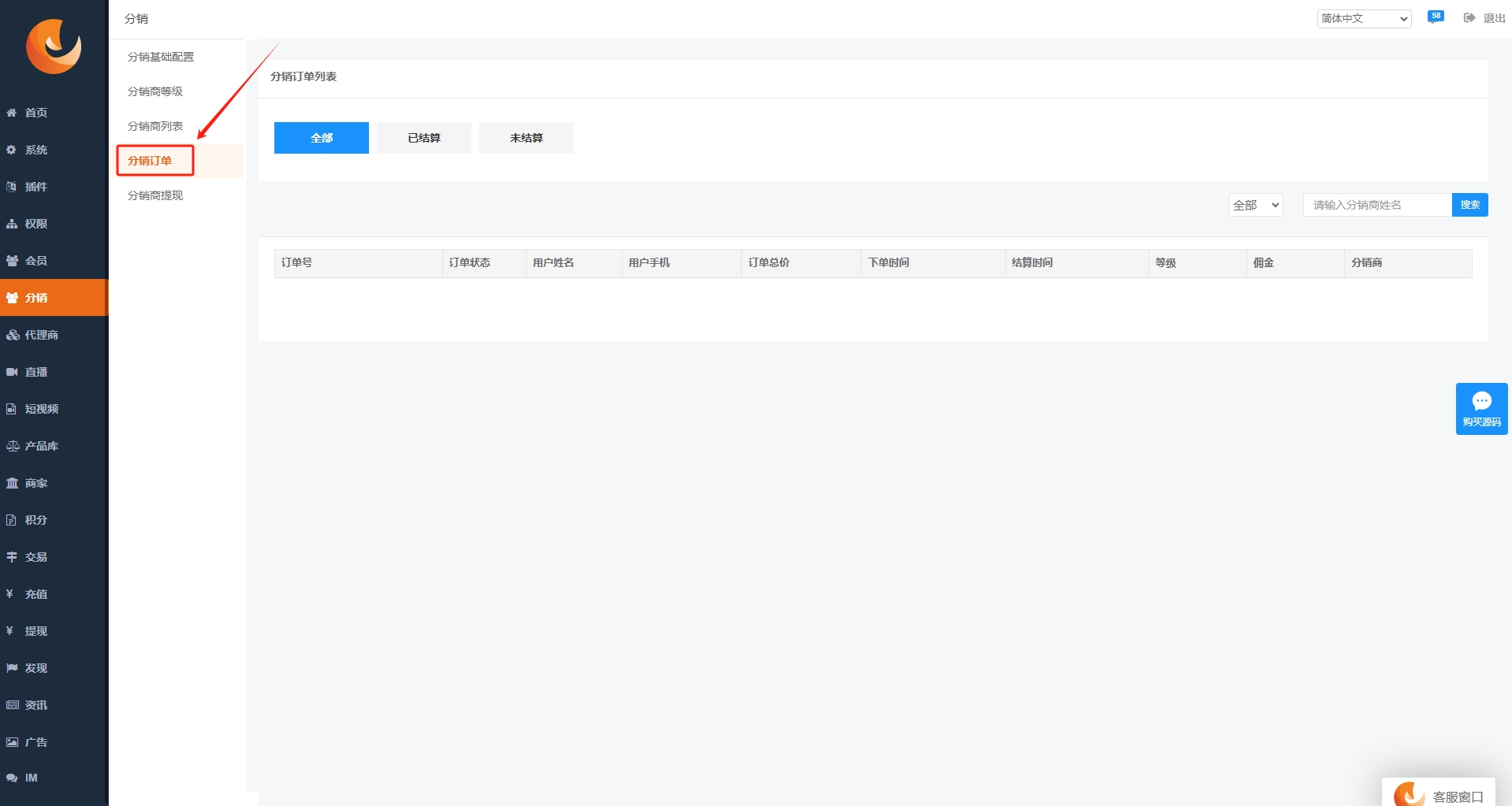Open the 首页 home icon in sidebar
This screenshot has width=1512, height=806.
click(12, 113)
